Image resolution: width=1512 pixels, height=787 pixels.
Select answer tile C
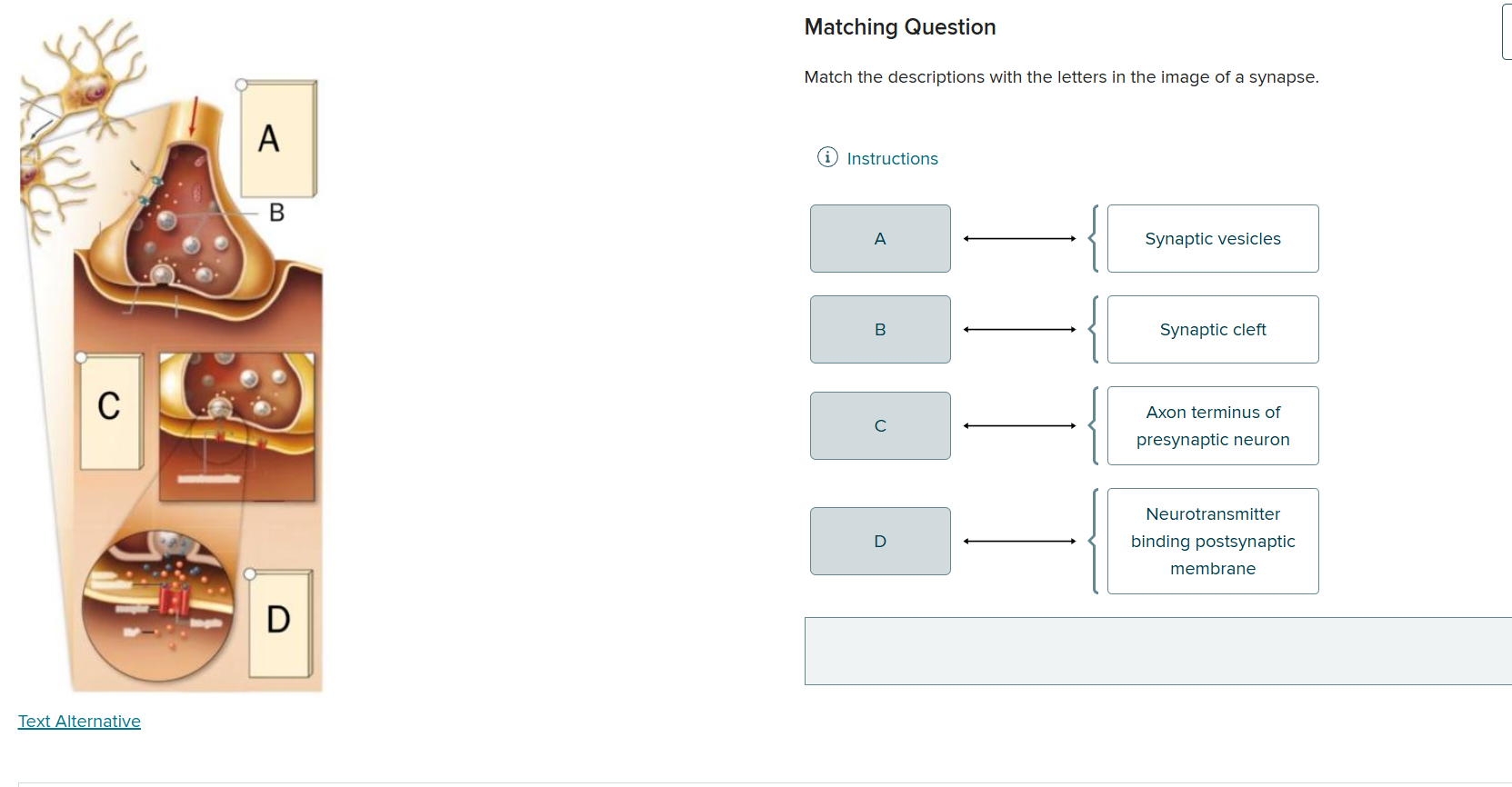pos(879,425)
